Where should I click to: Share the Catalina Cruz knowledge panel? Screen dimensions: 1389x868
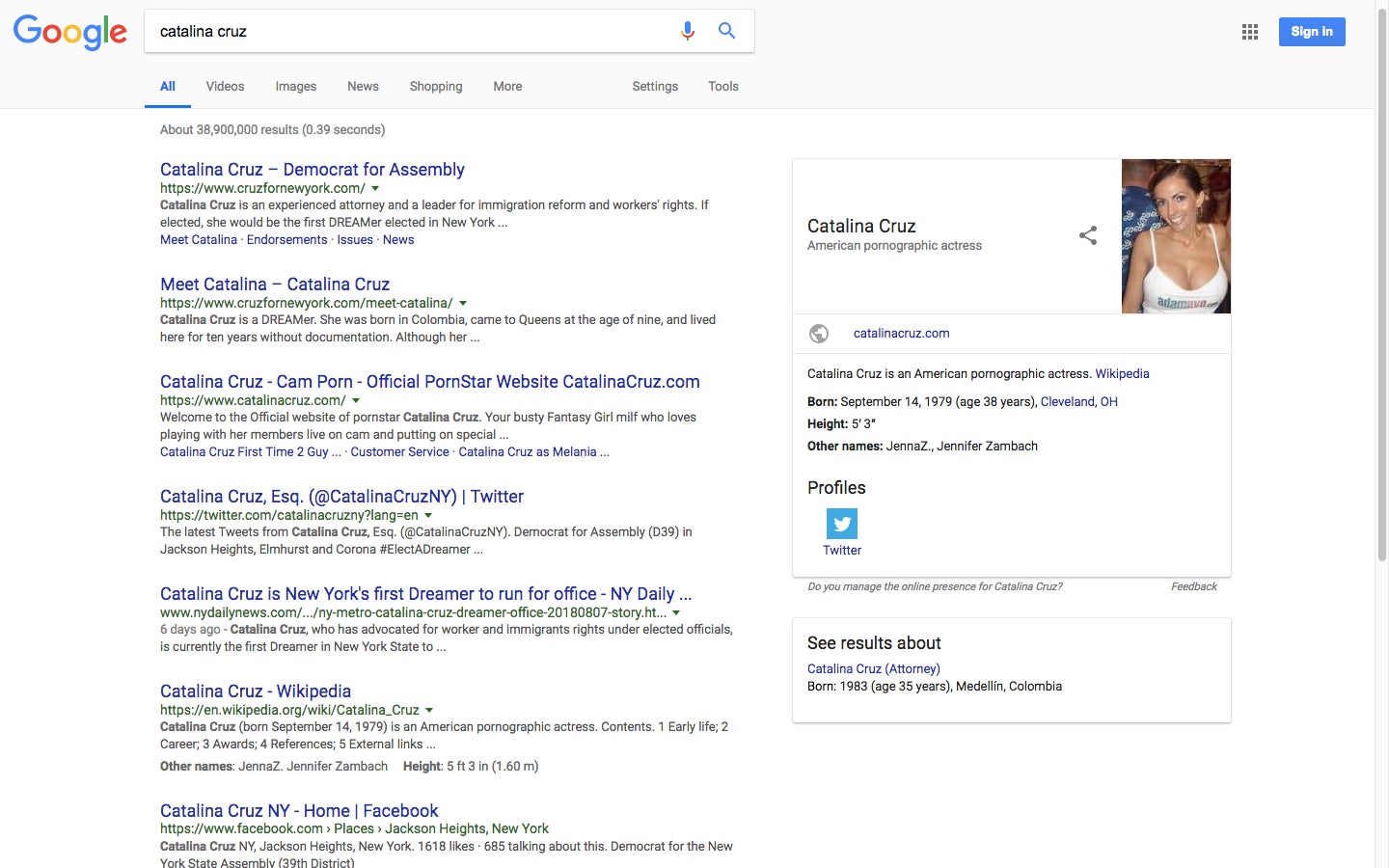pos(1088,235)
